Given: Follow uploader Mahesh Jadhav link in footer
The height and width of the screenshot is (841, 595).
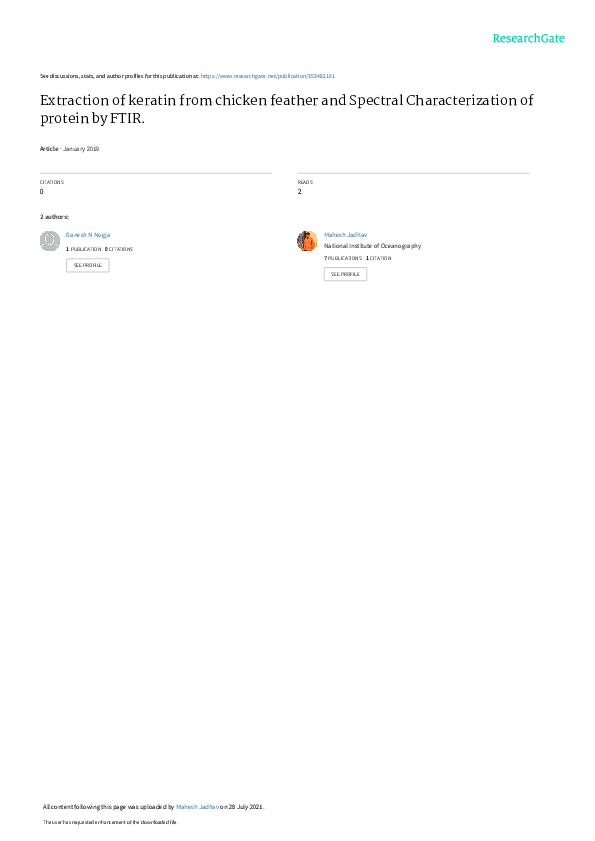Looking at the screenshot, I should pos(197,807).
